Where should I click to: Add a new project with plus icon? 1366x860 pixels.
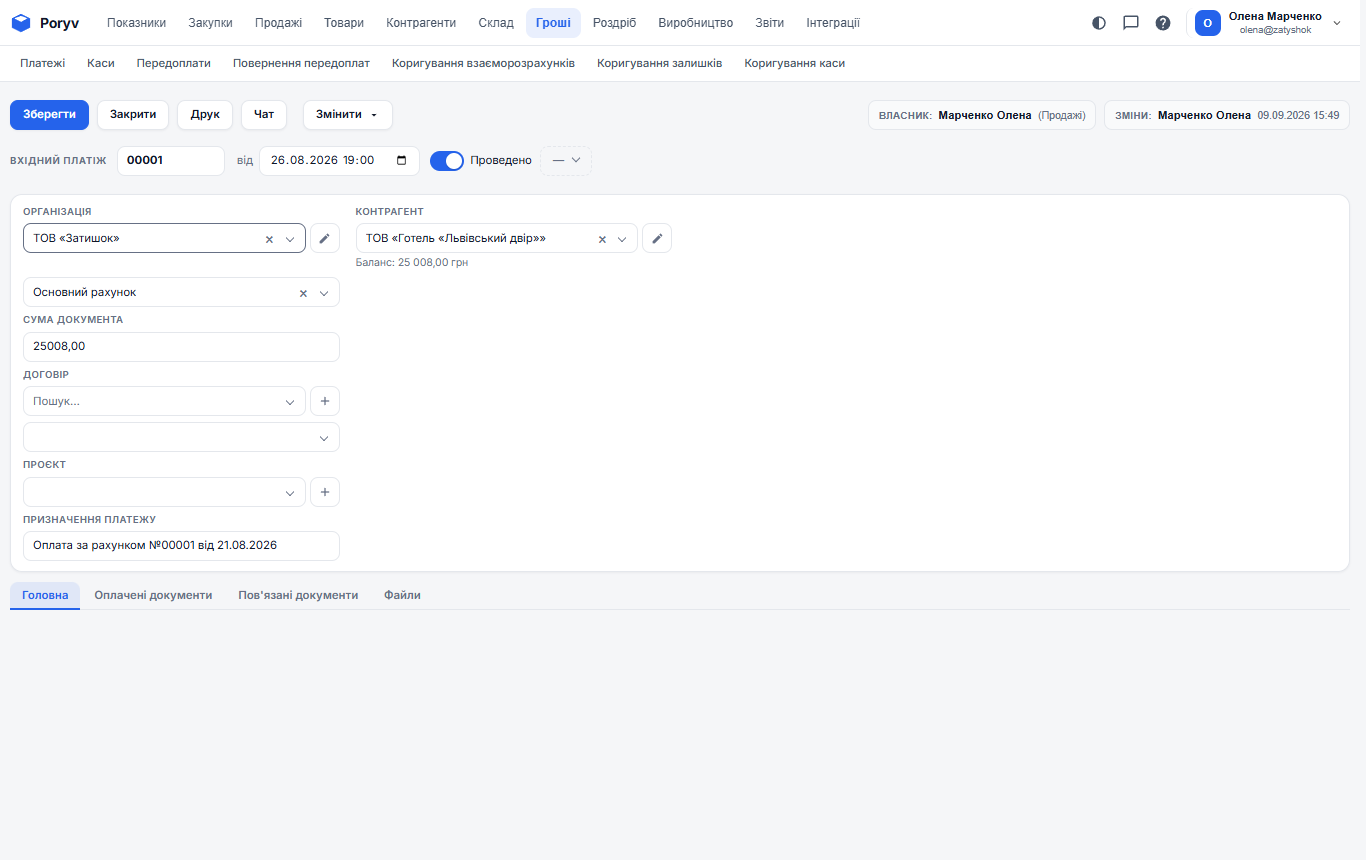[325, 492]
